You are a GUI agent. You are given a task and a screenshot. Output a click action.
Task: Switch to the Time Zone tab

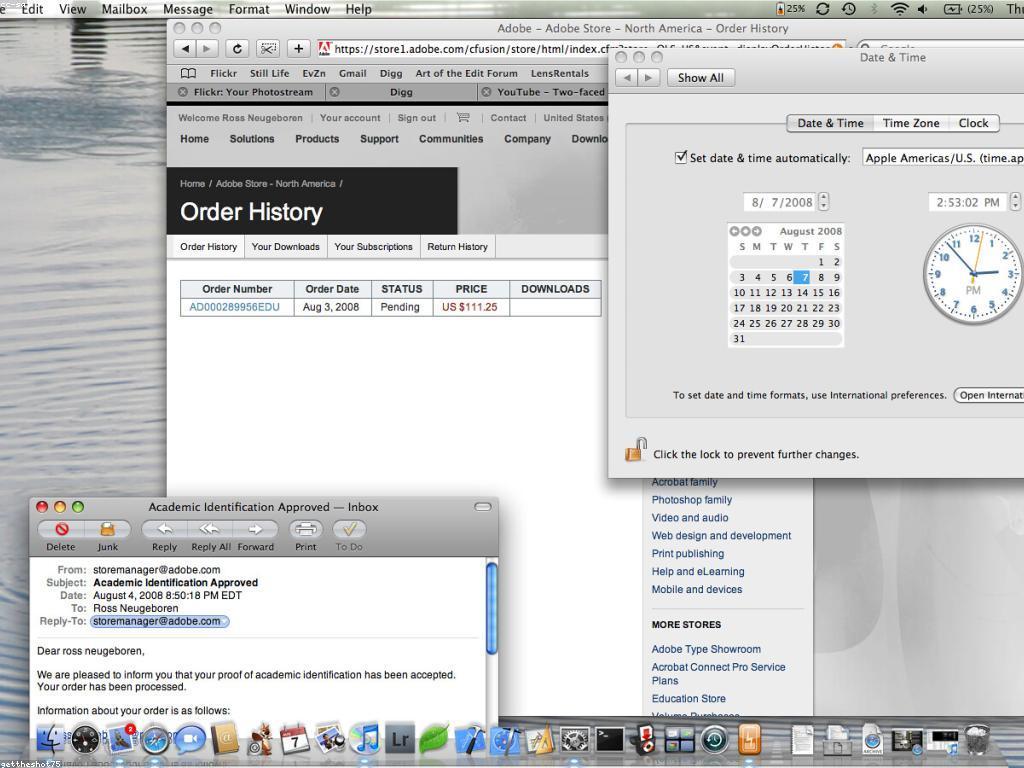click(x=910, y=123)
